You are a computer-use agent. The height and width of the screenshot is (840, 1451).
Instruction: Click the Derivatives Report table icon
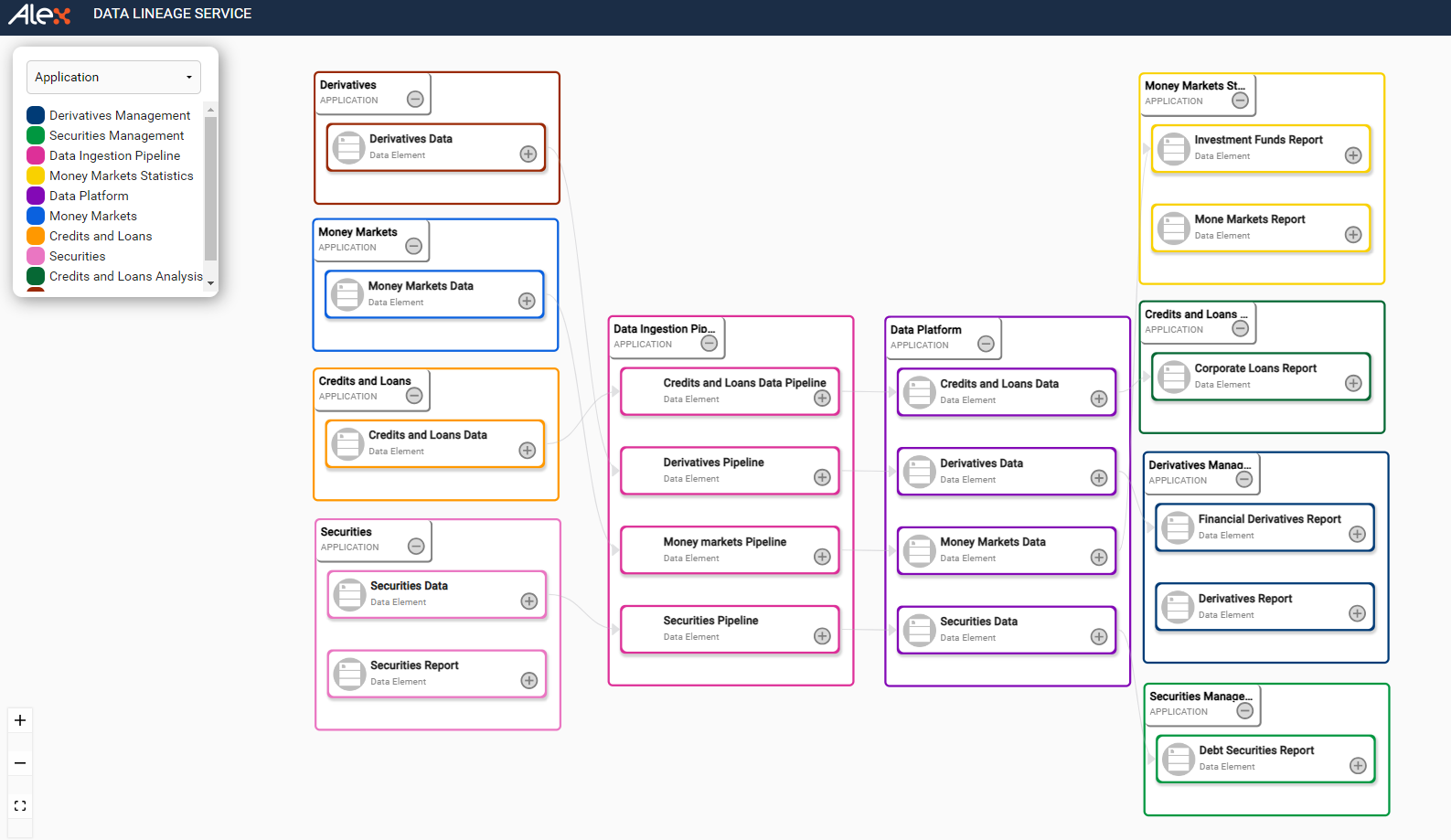[x=1178, y=606]
